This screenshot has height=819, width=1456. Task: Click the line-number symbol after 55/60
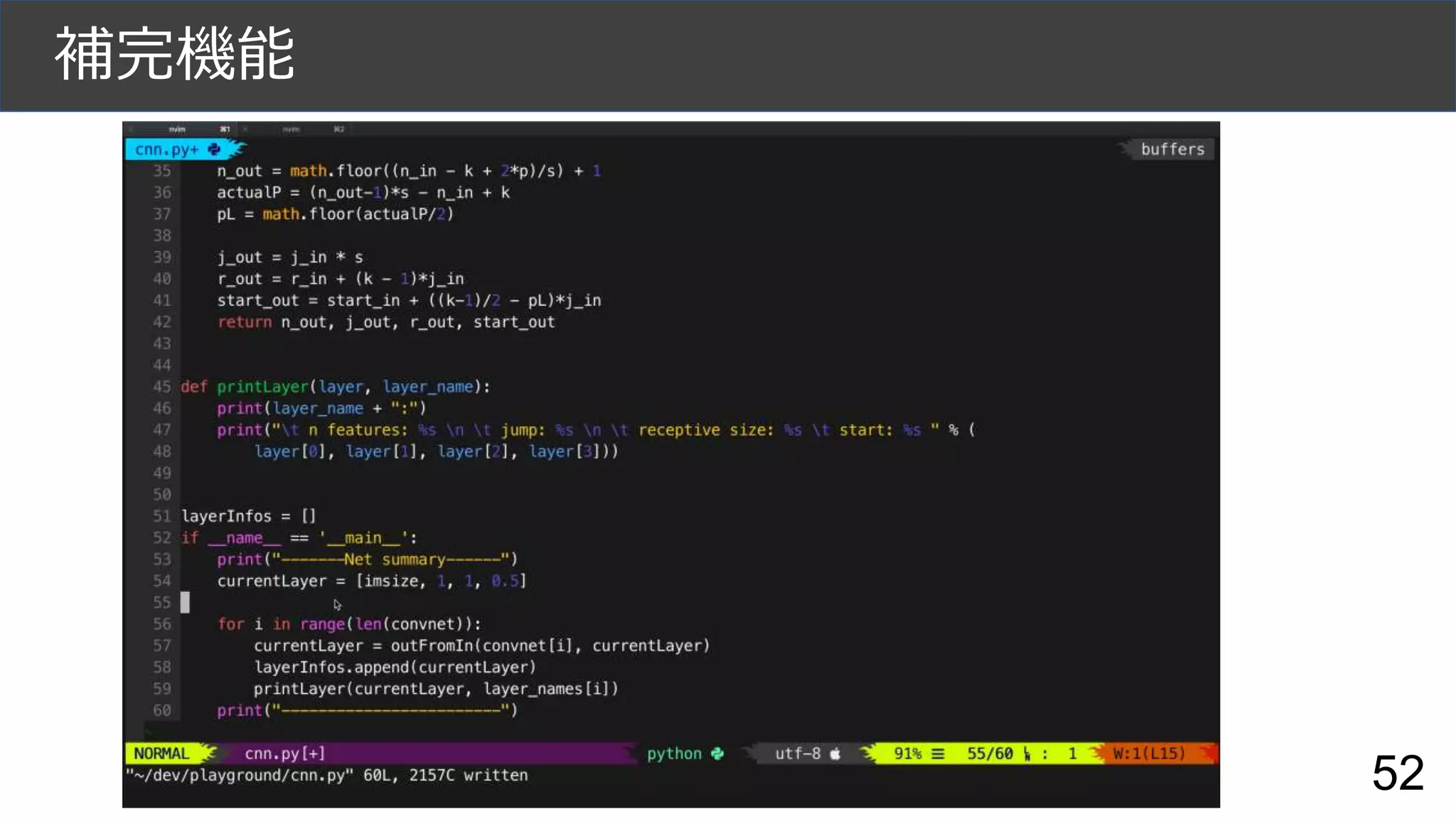pyautogui.click(x=1027, y=754)
